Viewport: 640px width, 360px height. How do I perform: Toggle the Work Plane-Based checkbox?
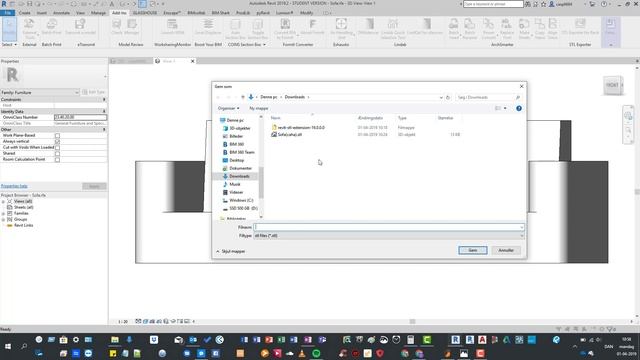(x=57, y=136)
